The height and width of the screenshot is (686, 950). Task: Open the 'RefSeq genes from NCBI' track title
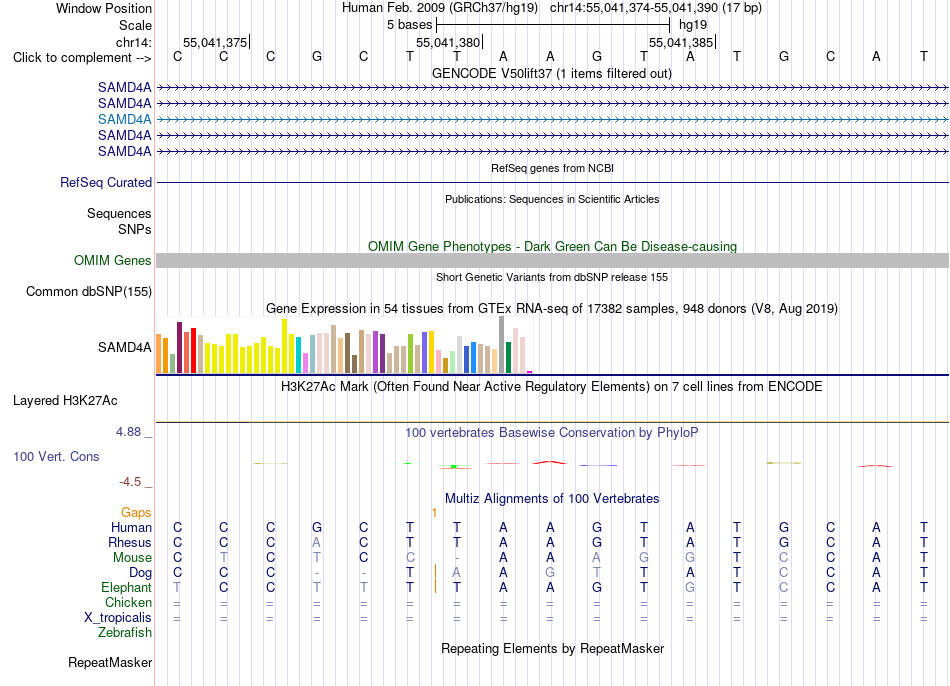[552, 168]
